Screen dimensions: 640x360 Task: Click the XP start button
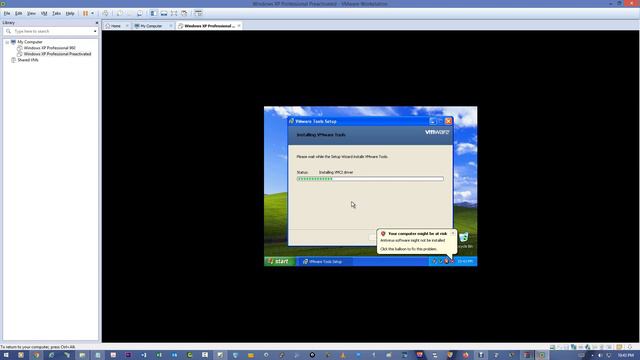279,261
